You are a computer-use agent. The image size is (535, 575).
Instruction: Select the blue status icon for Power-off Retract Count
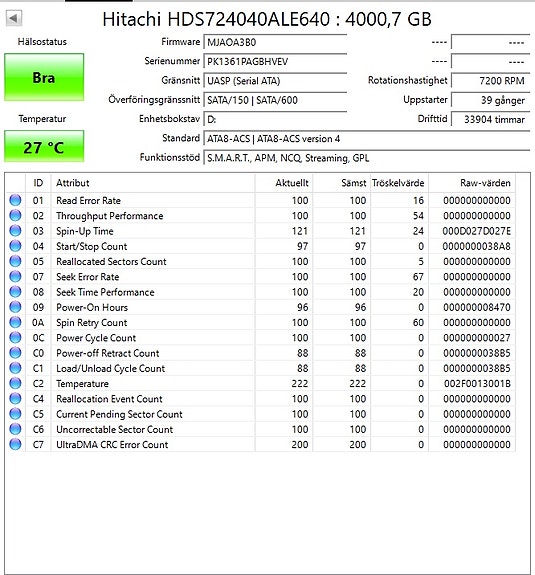click(x=15, y=353)
